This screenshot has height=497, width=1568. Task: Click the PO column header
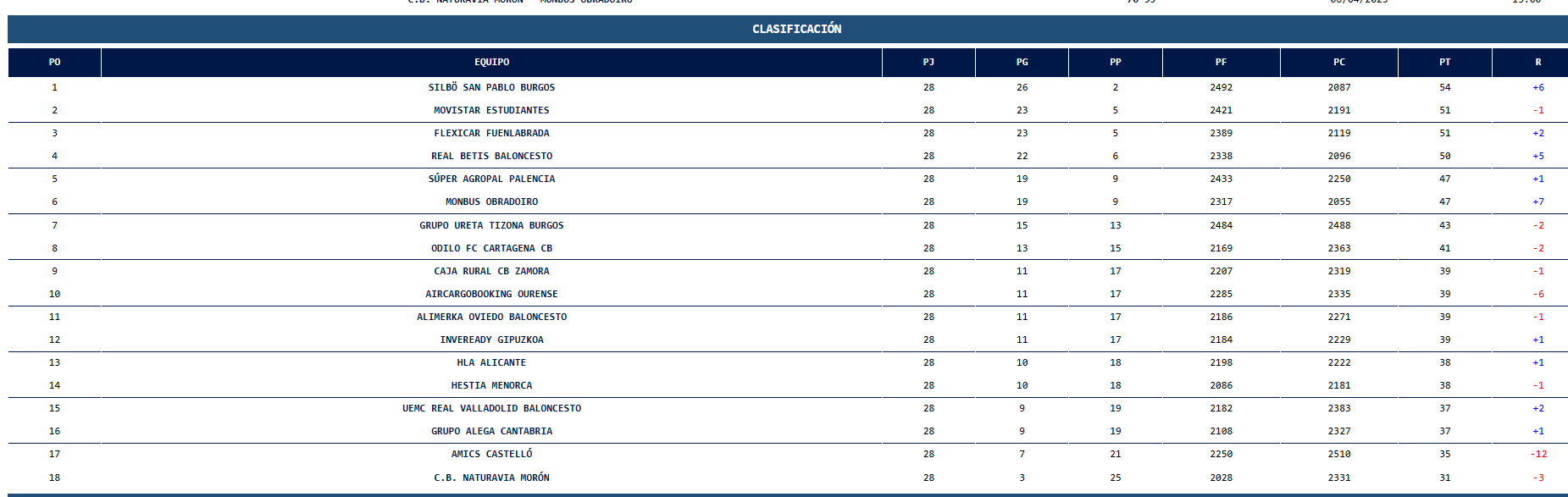[x=54, y=63]
